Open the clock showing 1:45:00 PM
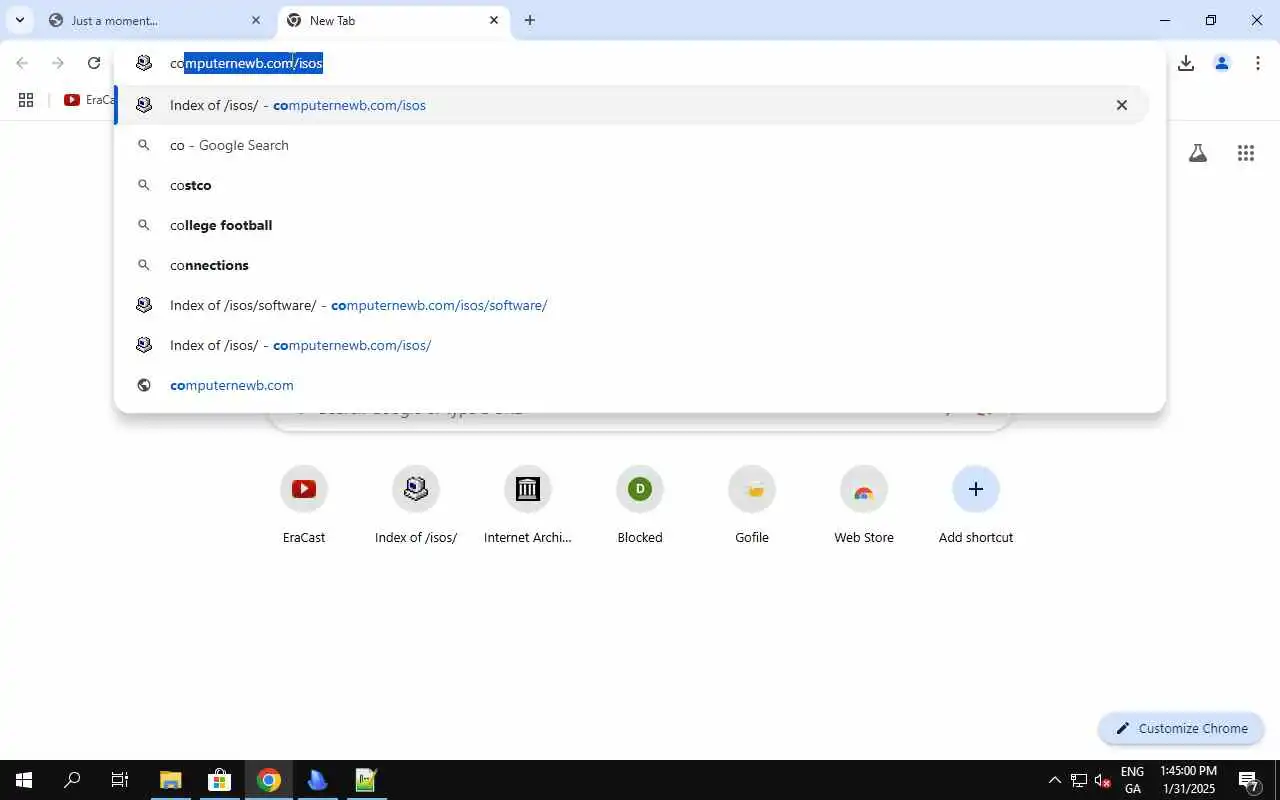The image size is (1280, 800). [x=1189, y=780]
